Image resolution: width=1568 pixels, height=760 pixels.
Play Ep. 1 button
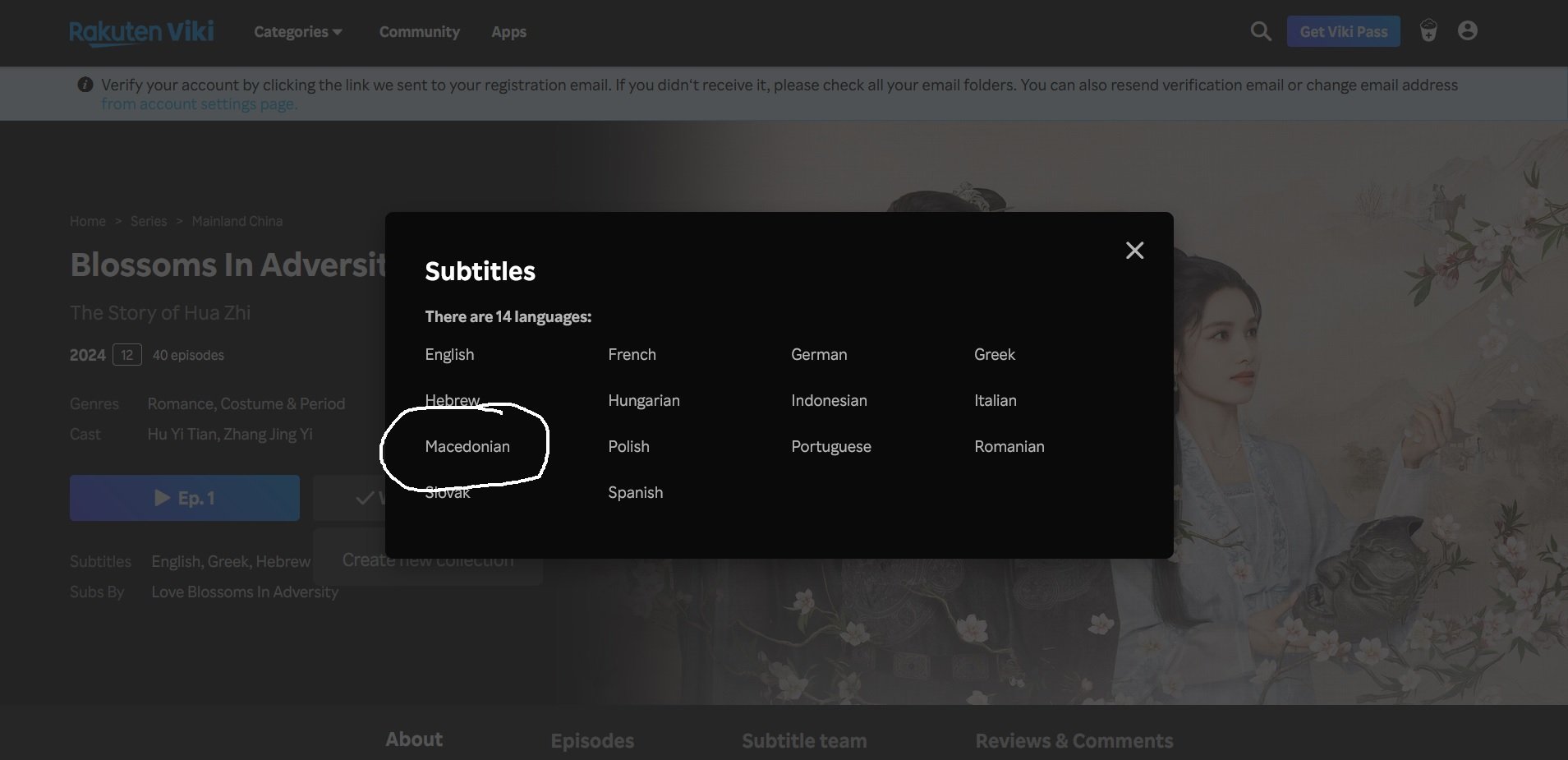[x=185, y=498]
